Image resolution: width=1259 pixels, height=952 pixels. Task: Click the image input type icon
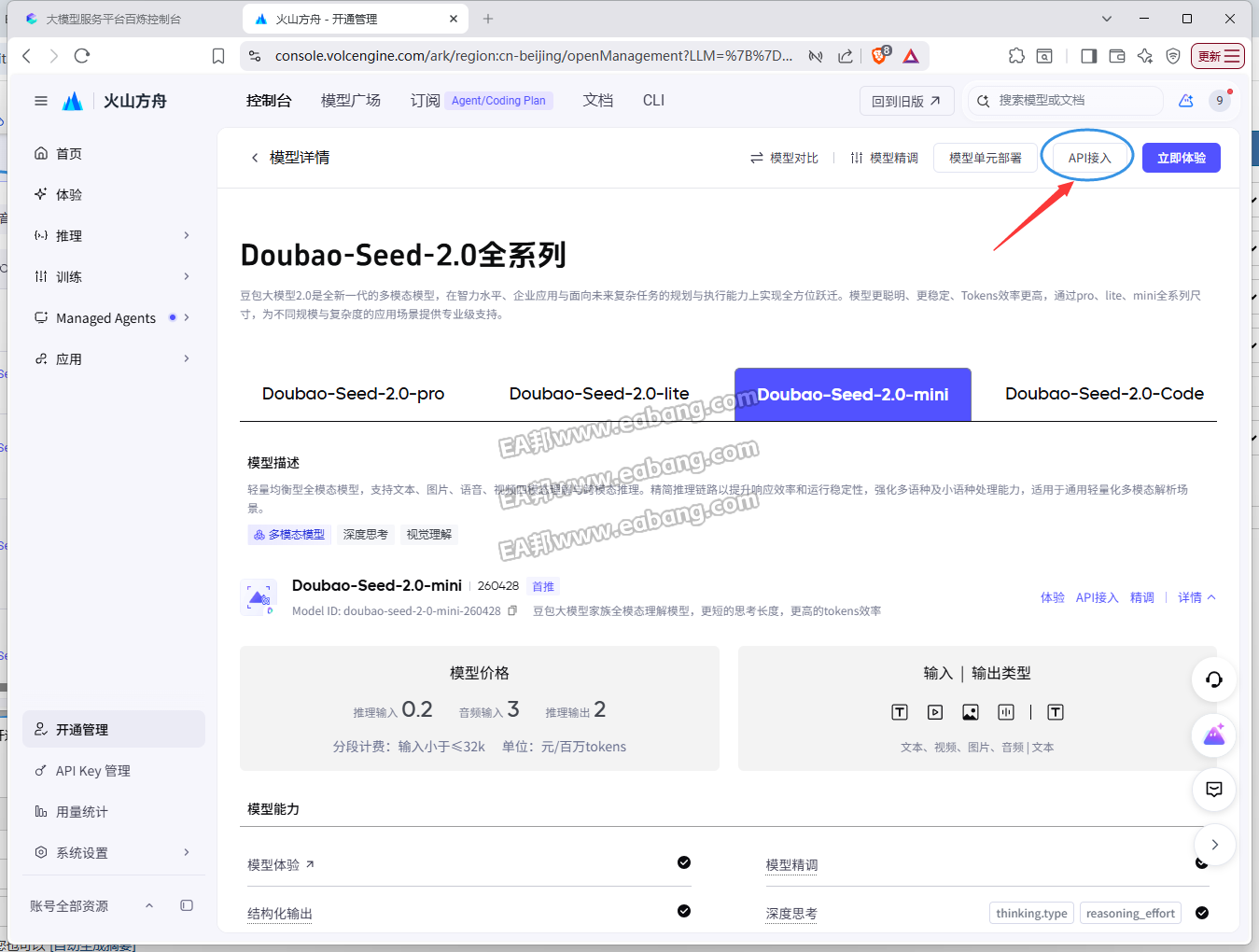971,712
